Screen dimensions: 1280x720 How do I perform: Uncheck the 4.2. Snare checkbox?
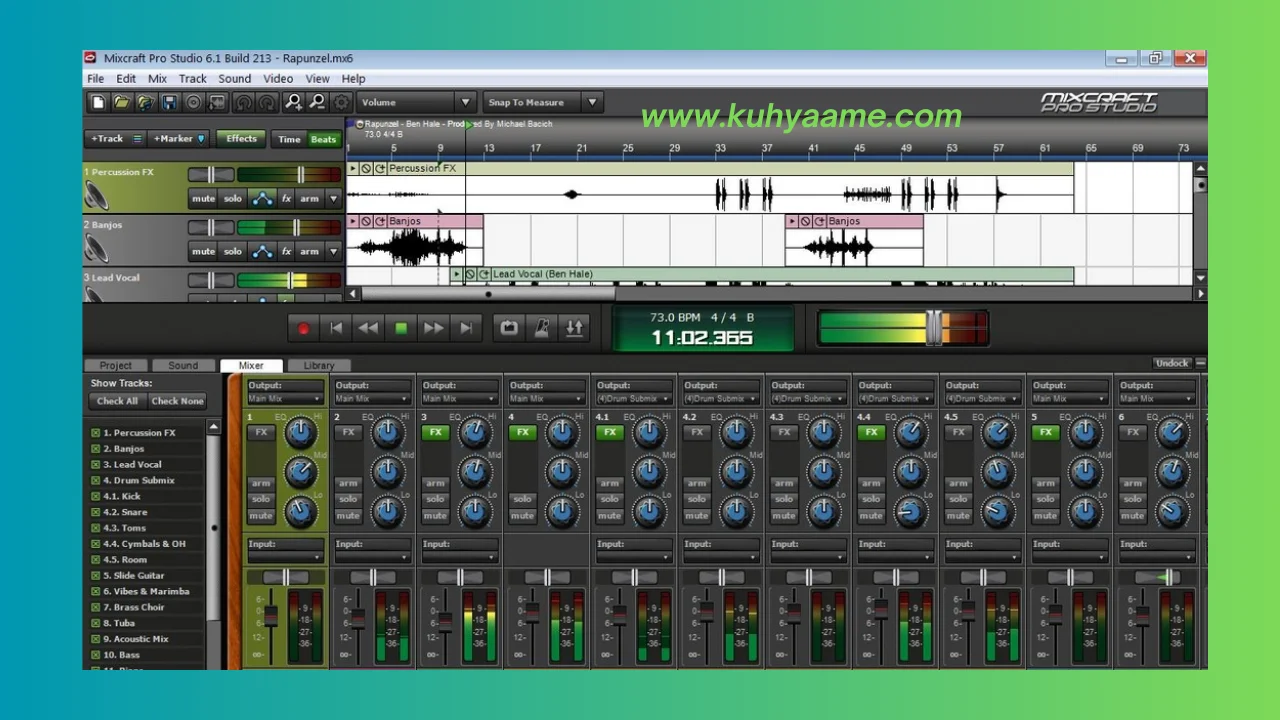96,512
